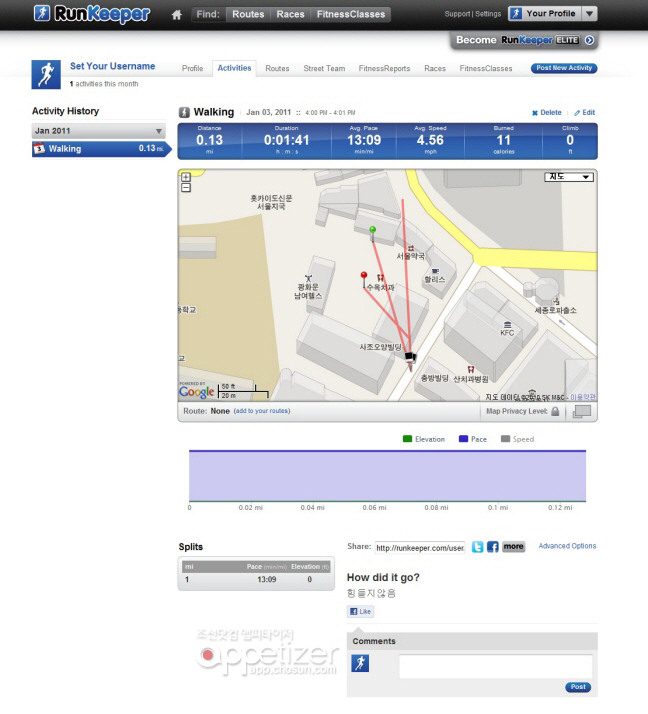The width and height of the screenshot is (648, 714).
Task: Go to the home icon
Action: click(177, 15)
